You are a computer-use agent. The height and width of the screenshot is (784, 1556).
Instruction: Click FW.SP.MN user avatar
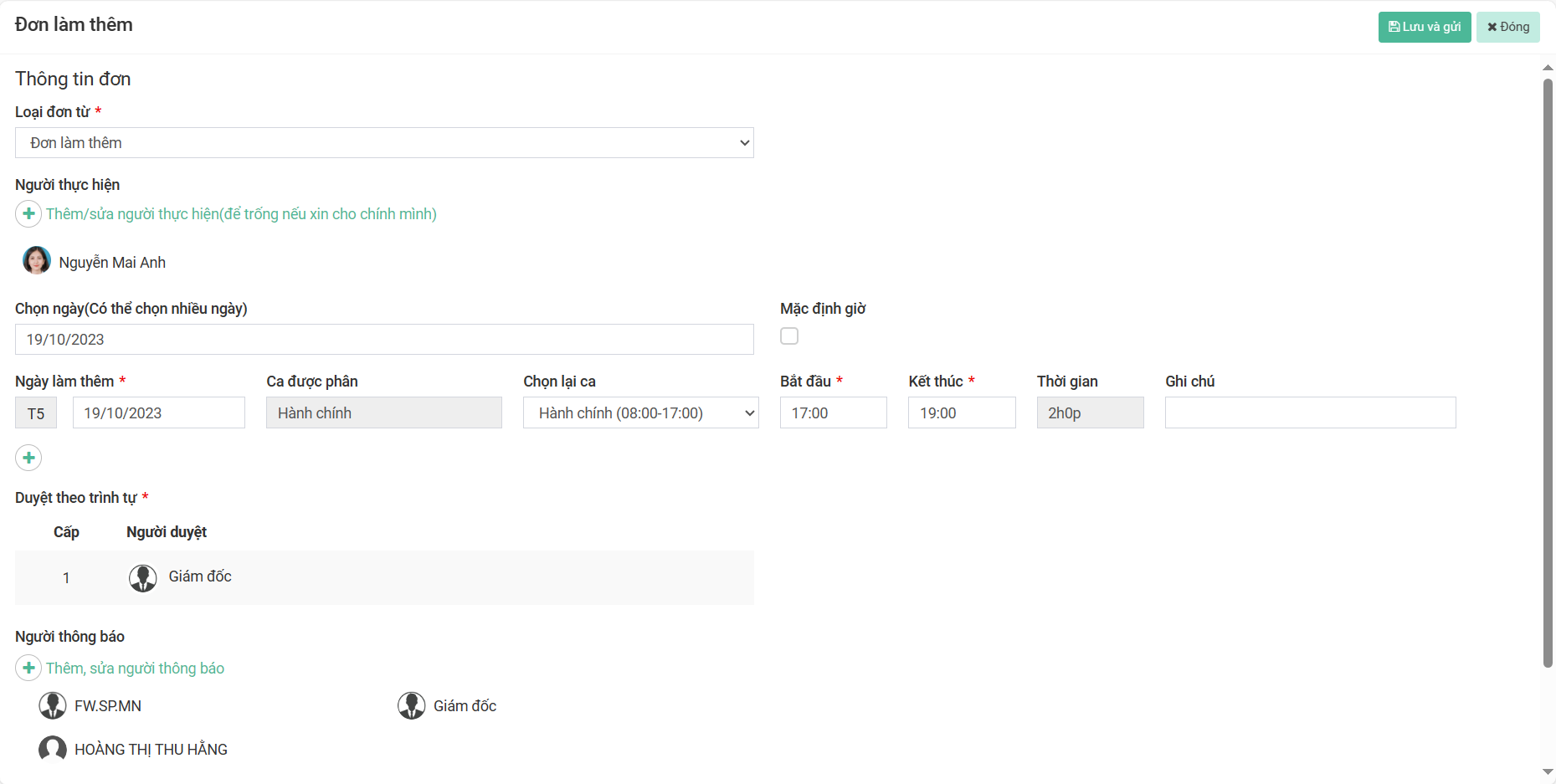pyautogui.click(x=53, y=705)
